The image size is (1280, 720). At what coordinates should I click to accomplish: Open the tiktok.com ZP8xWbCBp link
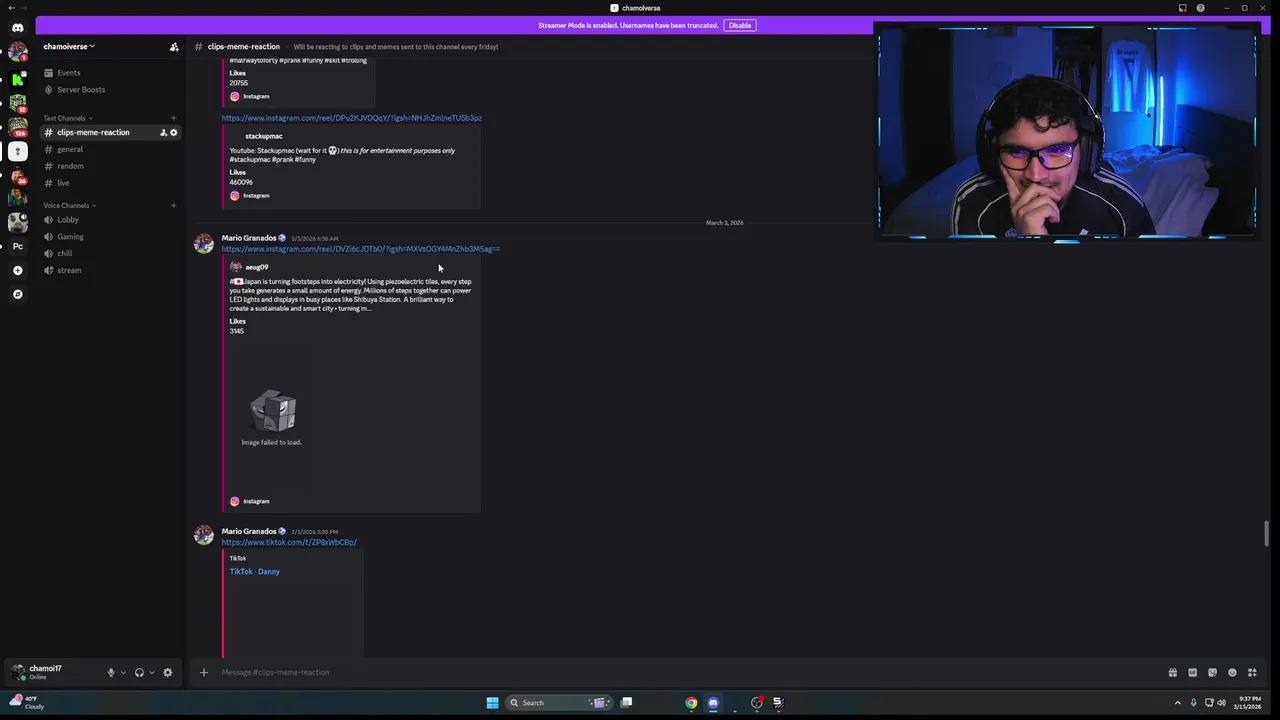coord(289,542)
